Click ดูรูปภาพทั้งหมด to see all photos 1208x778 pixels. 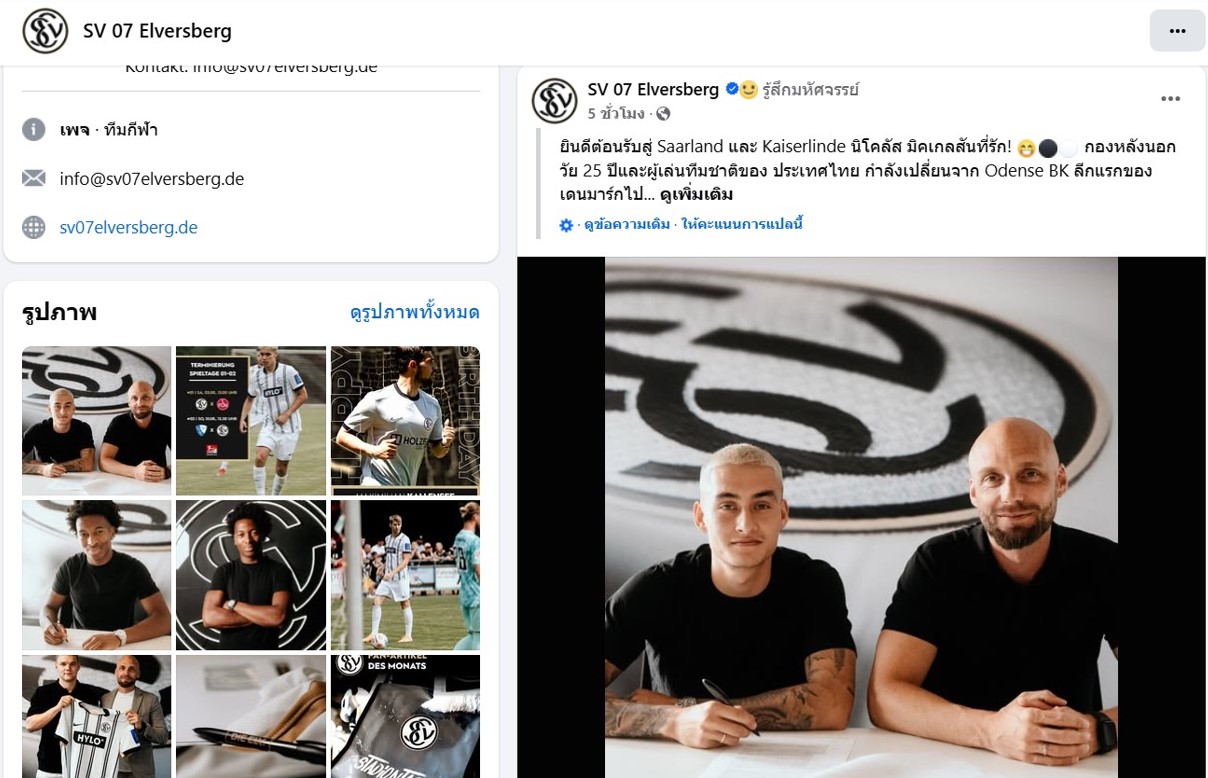pyautogui.click(x=415, y=312)
